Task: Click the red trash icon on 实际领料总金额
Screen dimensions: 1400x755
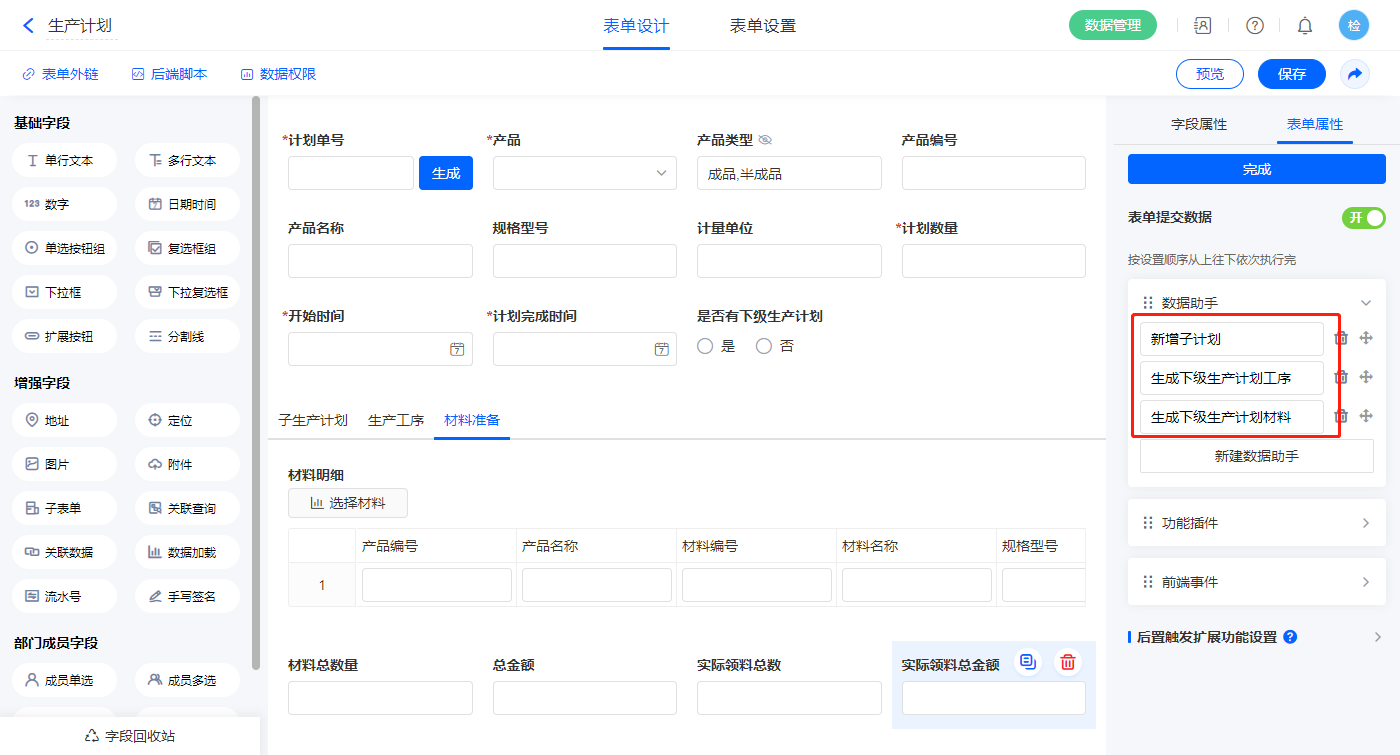Action: [1068, 662]
